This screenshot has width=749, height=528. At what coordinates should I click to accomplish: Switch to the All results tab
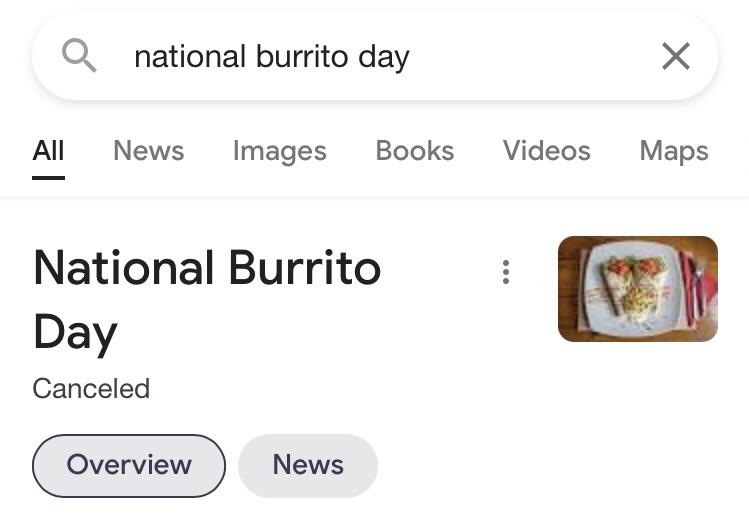(48, 151)
